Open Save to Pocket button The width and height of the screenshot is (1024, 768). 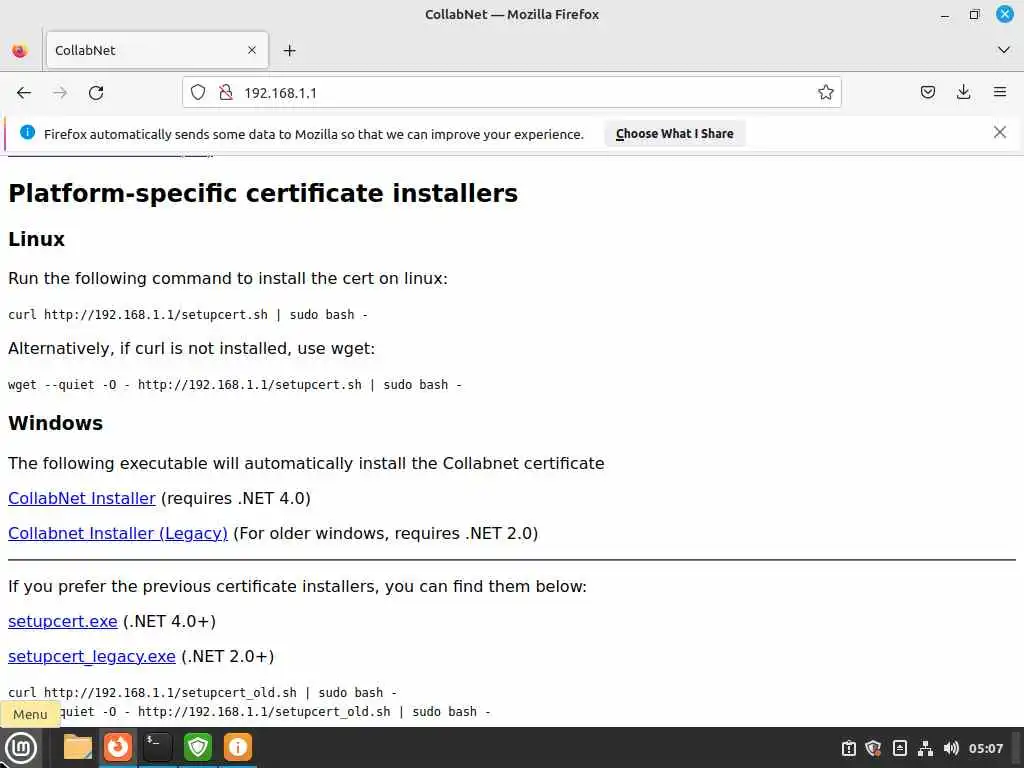click(x=927, y=93)
